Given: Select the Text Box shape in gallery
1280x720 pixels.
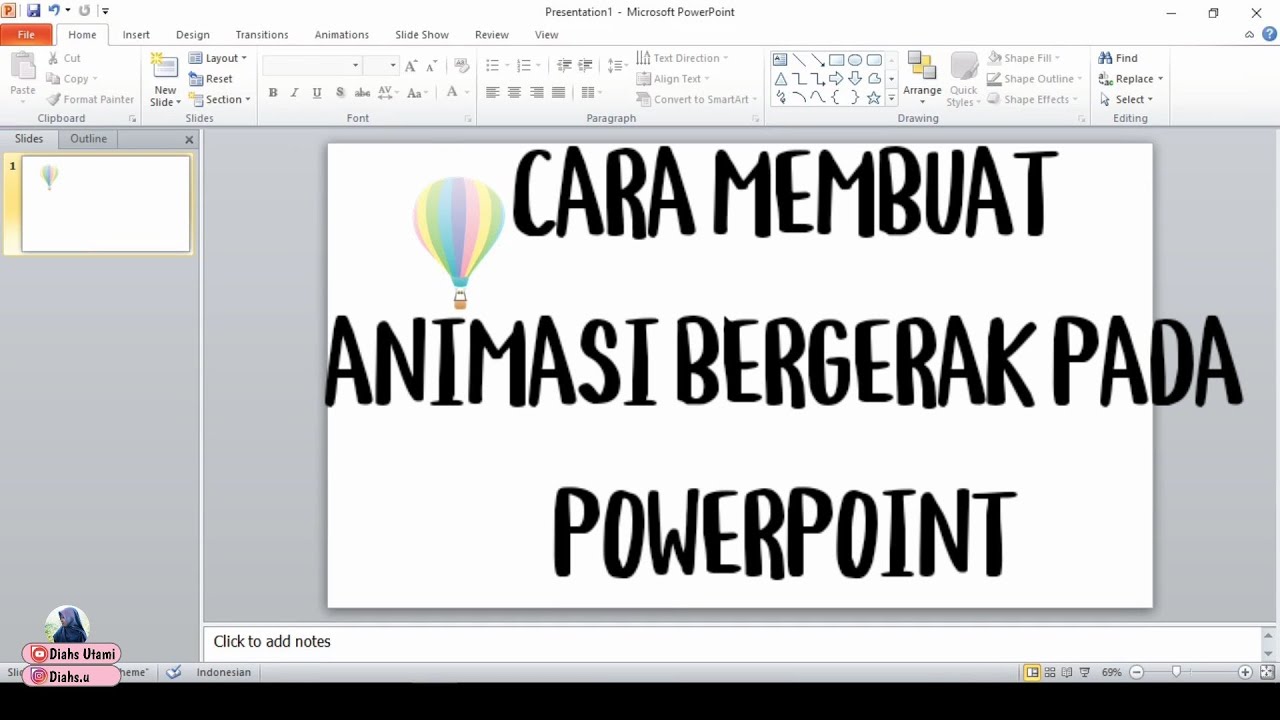Looking at the screenshot, I should [x=780, y=60].
